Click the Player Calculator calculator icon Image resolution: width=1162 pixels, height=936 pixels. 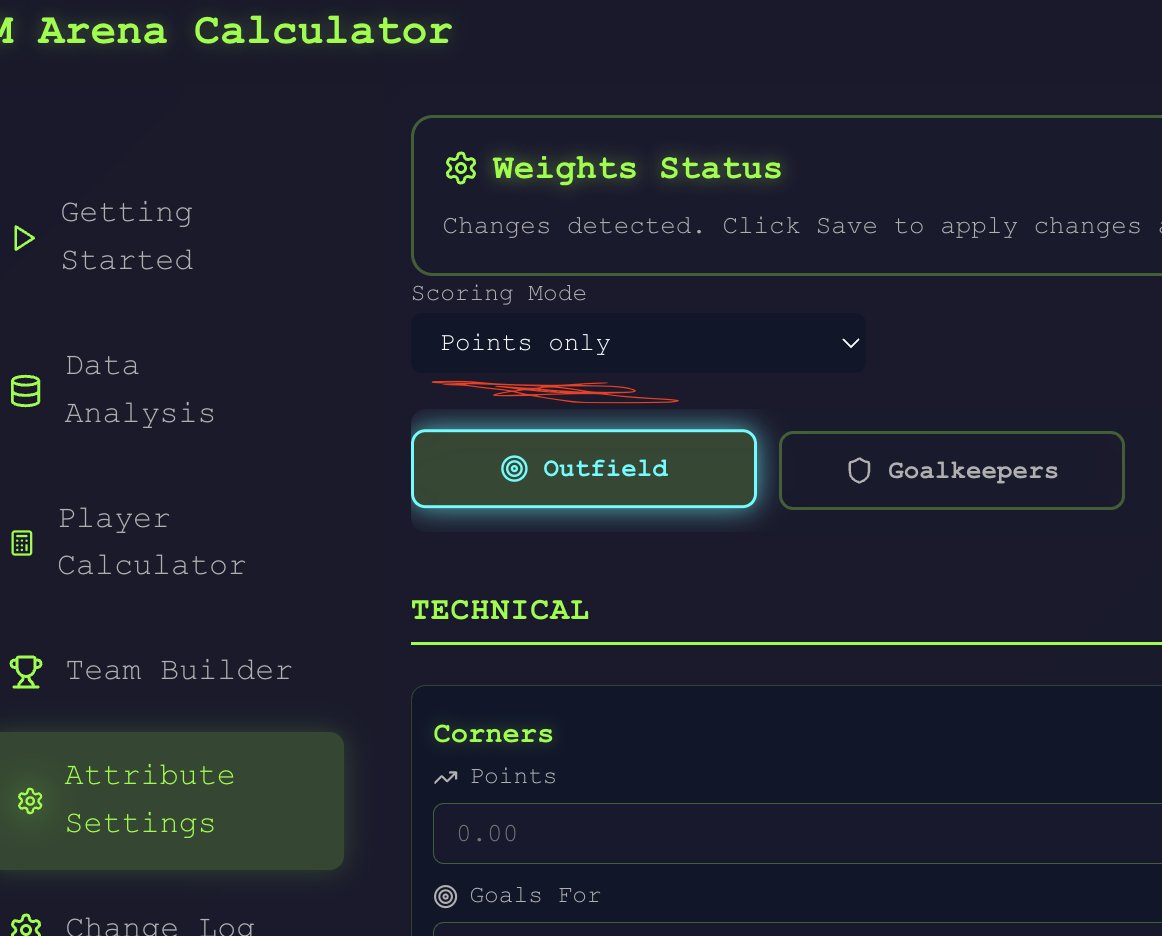point(21,543)
